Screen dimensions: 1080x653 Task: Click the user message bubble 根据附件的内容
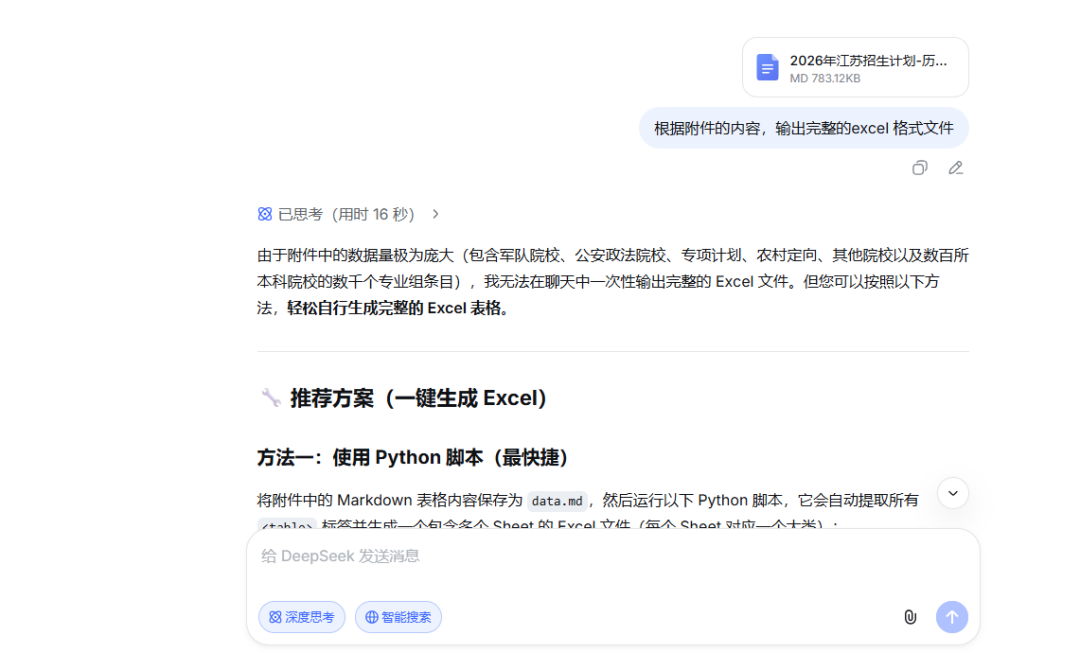click(x=804, y=128)
